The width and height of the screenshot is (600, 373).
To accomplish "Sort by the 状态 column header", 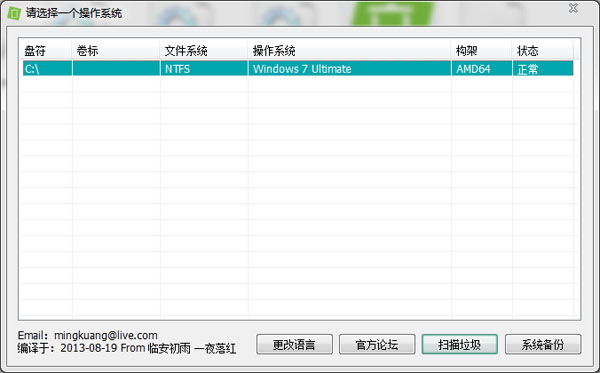I will tap(543, 50).
